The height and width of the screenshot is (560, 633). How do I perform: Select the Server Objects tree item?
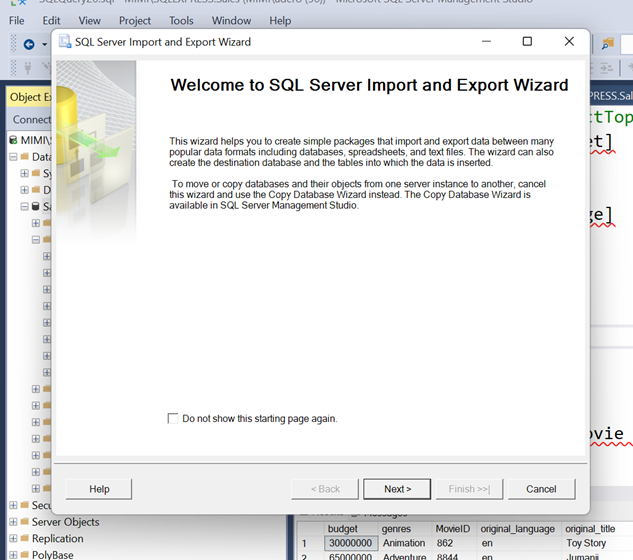65,522
